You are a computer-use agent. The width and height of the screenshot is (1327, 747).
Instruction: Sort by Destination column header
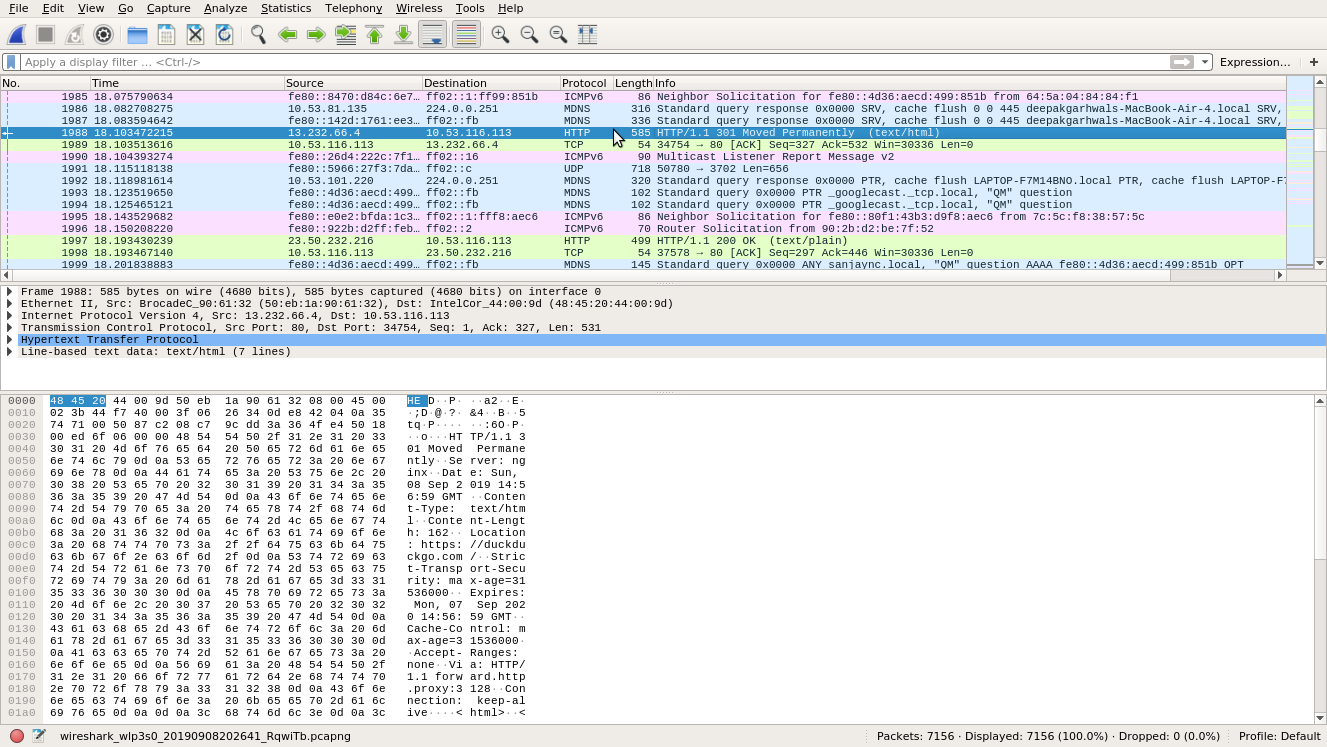(x=491, y=83)
